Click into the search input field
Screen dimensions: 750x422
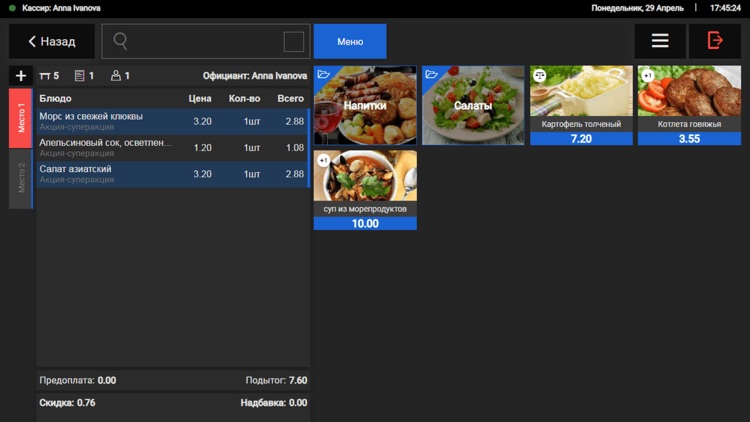(206, 41)
